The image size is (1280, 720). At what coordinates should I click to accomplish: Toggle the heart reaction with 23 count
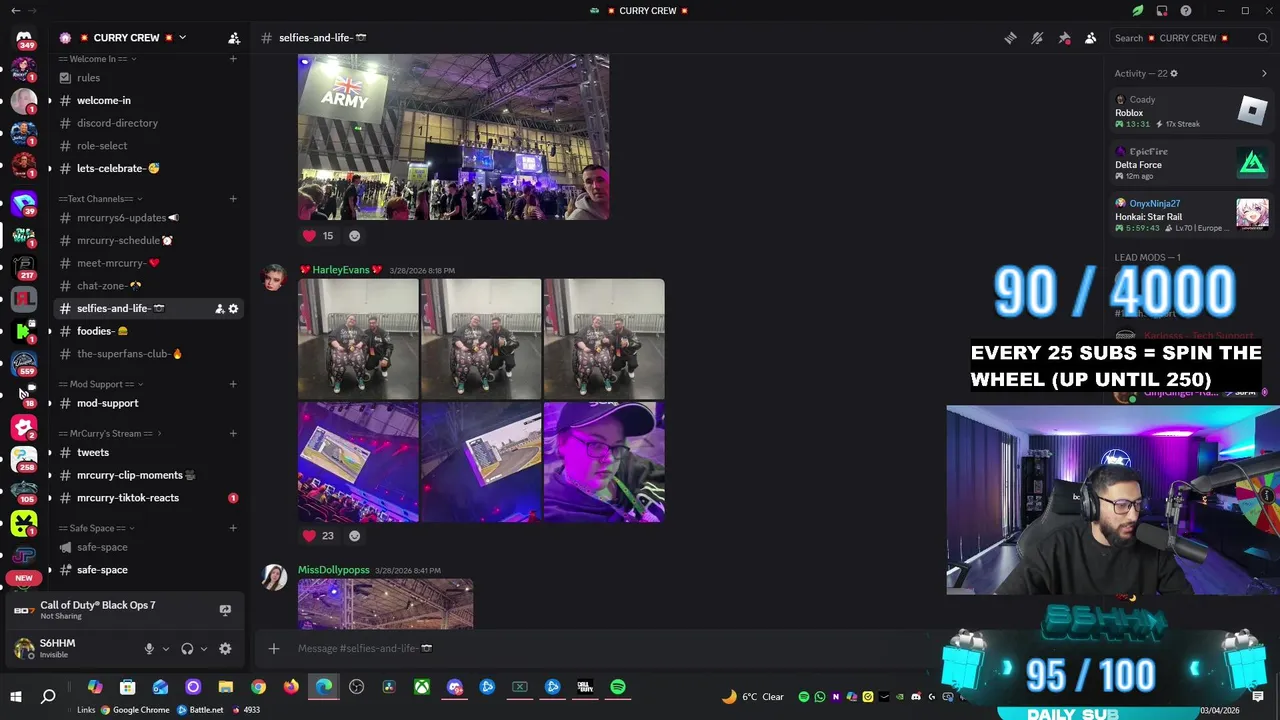coord(319,536)
